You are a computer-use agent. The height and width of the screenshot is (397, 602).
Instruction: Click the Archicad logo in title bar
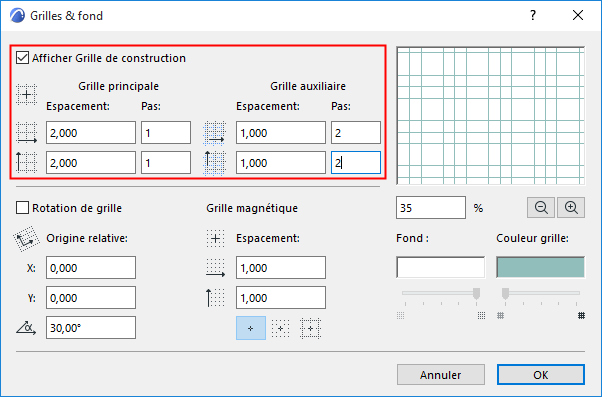click(17, 16)
